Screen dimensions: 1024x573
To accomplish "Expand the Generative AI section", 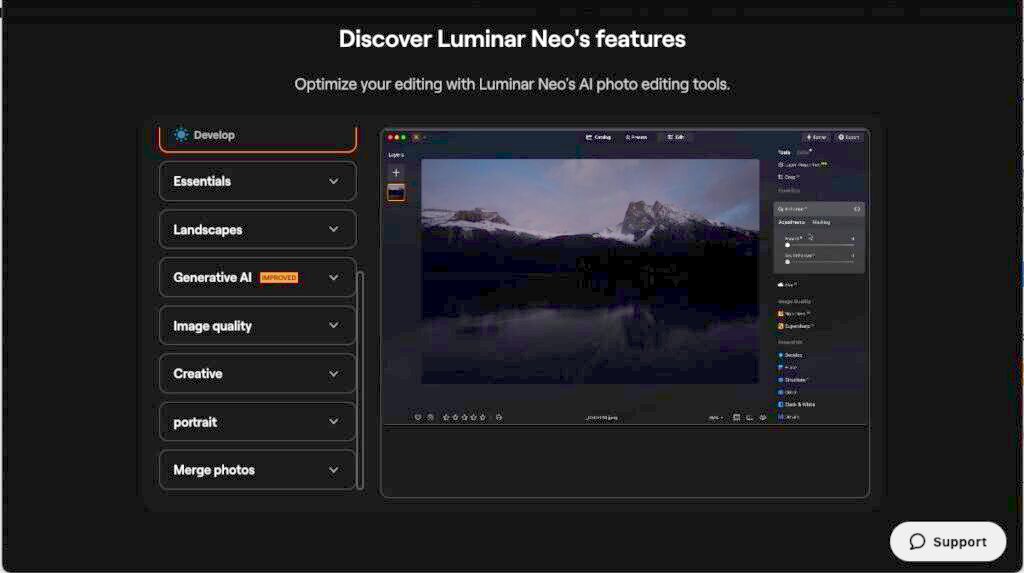I will tap(257, 278).
